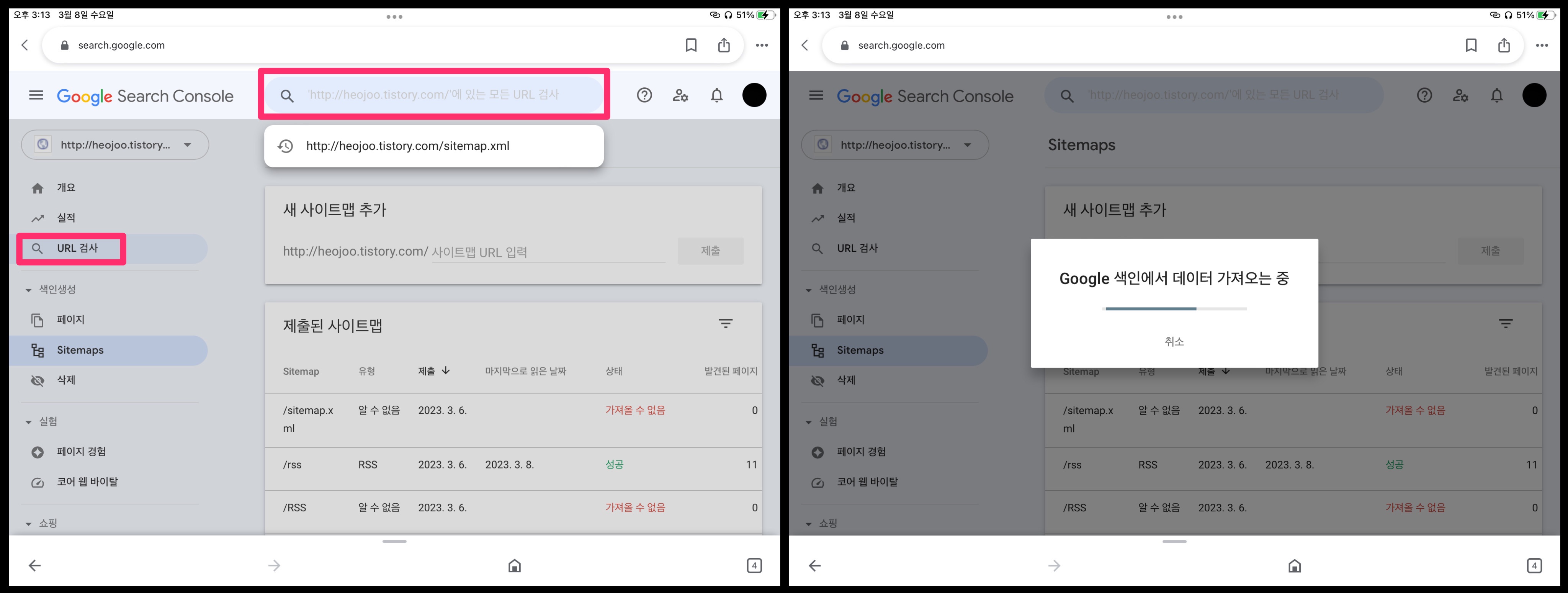Focus URL inspection search box in left window
Screen dimensions: 1568x593
(434, 95)
